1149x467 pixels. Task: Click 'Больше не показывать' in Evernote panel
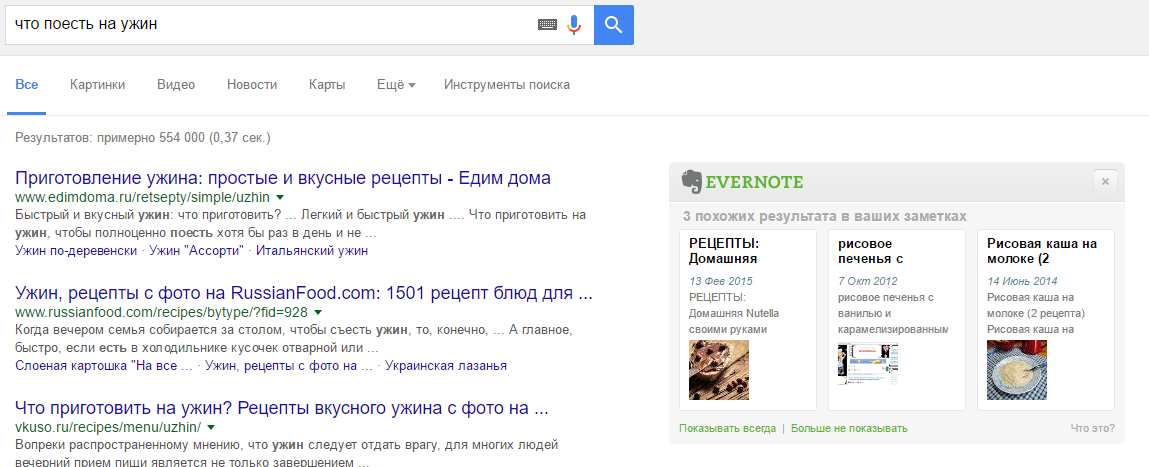coord(849,429)
